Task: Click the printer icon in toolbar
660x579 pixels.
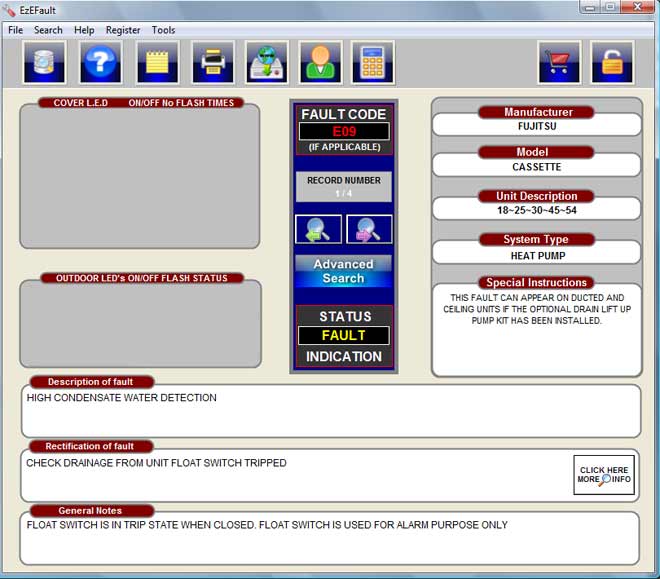Action: point(213,62)
